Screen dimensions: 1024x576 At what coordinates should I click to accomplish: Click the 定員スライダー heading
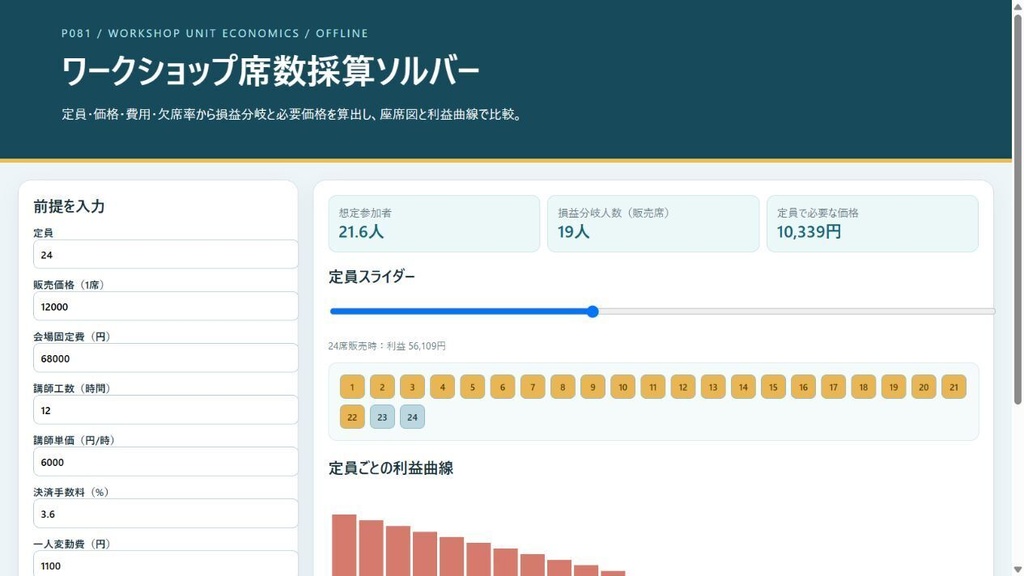(372, 277)
